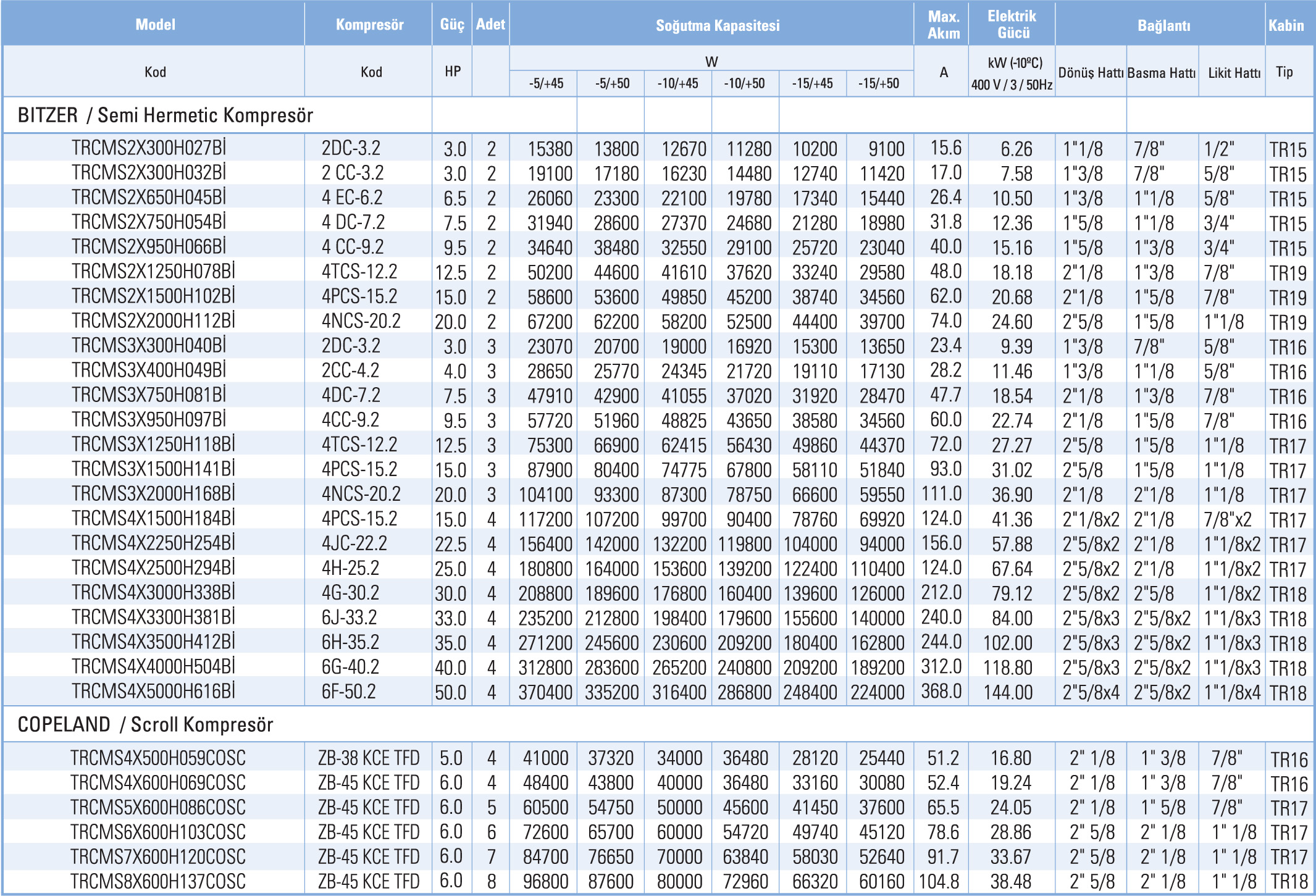Select the BITZER Semi Hermetic Kompresör heading
Image resolution: width=1316 pixels, height=896 pixels.
tap(166, 115)
